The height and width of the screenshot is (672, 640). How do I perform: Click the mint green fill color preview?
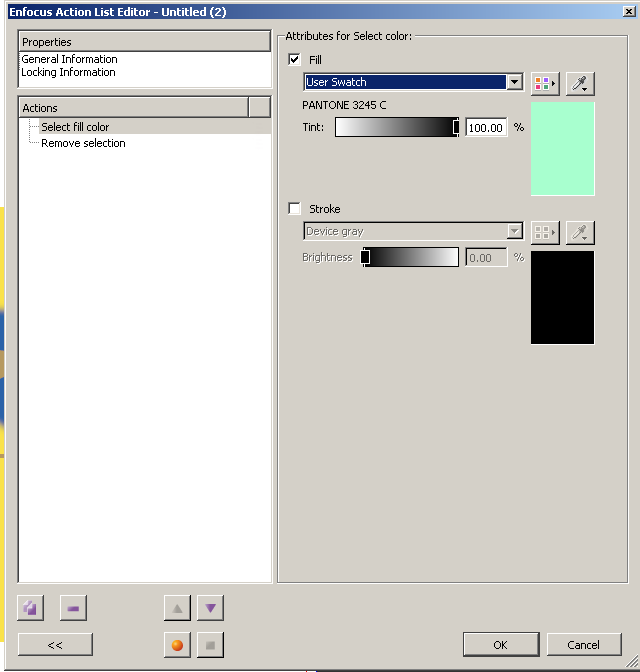[x=563, y=149]
